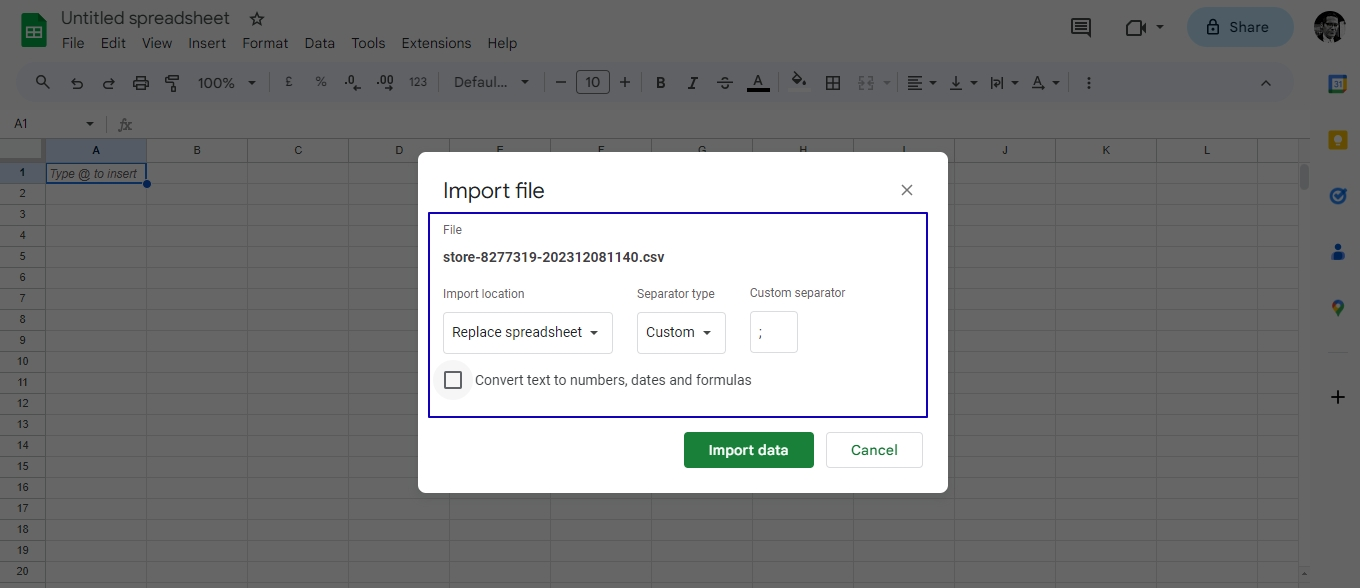Viewport: 1360px width, 588px height.
Task: Open the fill colour picker
Action: click(798, 82)
